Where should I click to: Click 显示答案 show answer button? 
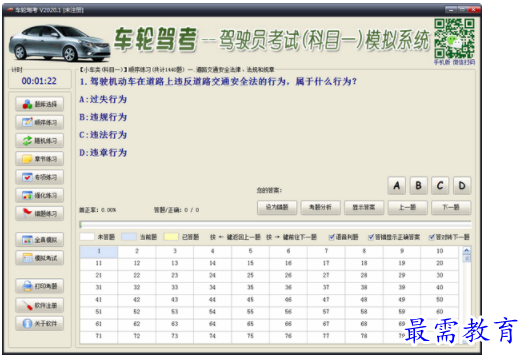point(364,207)
